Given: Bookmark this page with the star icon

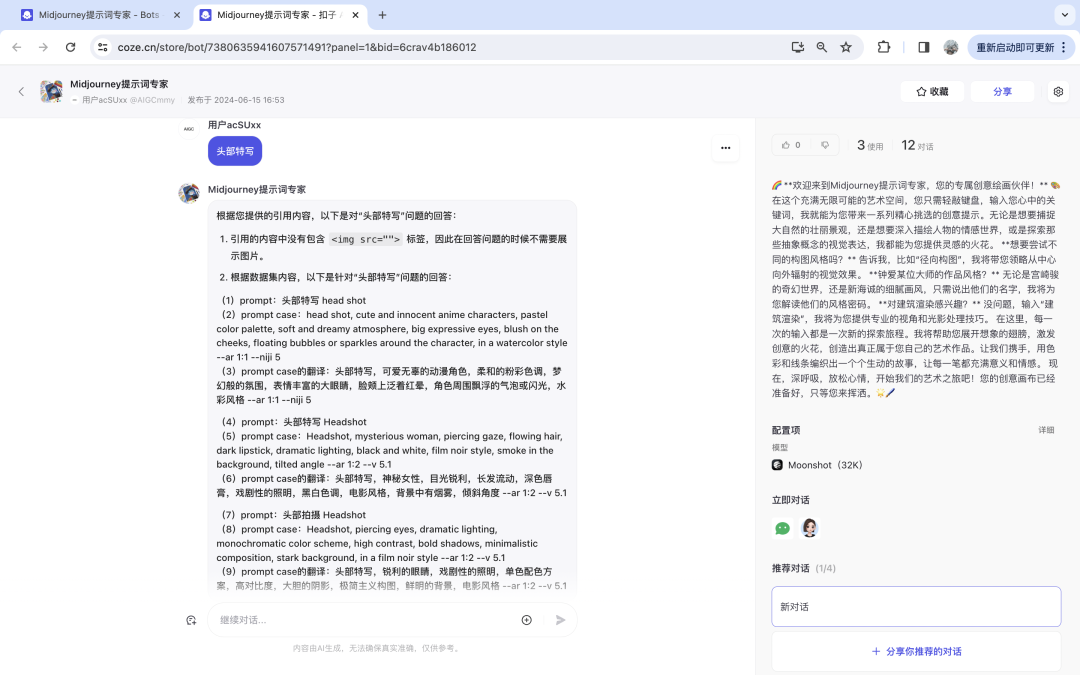Looking at the screenshot, I should (846, 47).
